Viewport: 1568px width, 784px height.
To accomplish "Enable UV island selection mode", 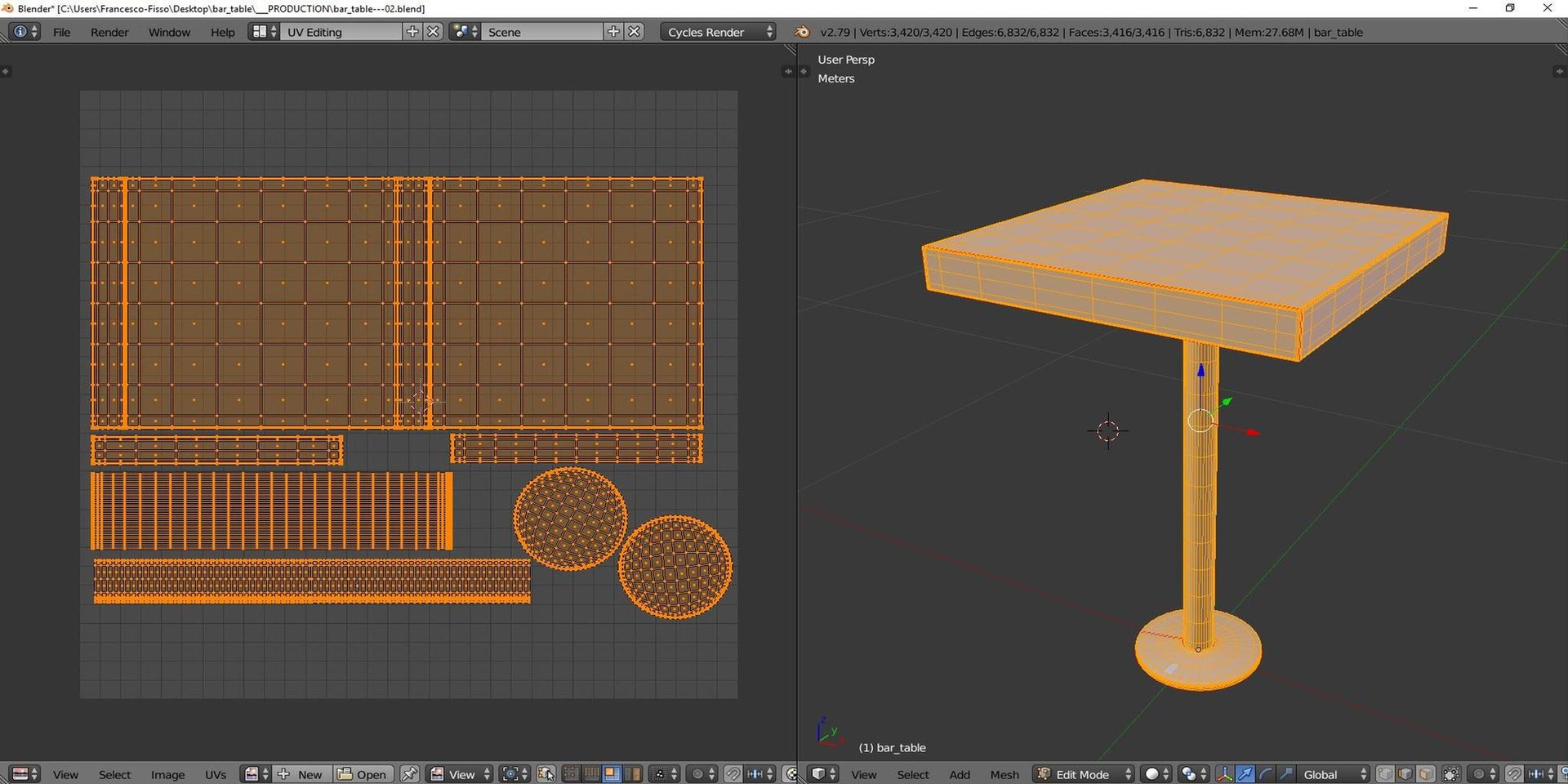I will tap(632, 773).
